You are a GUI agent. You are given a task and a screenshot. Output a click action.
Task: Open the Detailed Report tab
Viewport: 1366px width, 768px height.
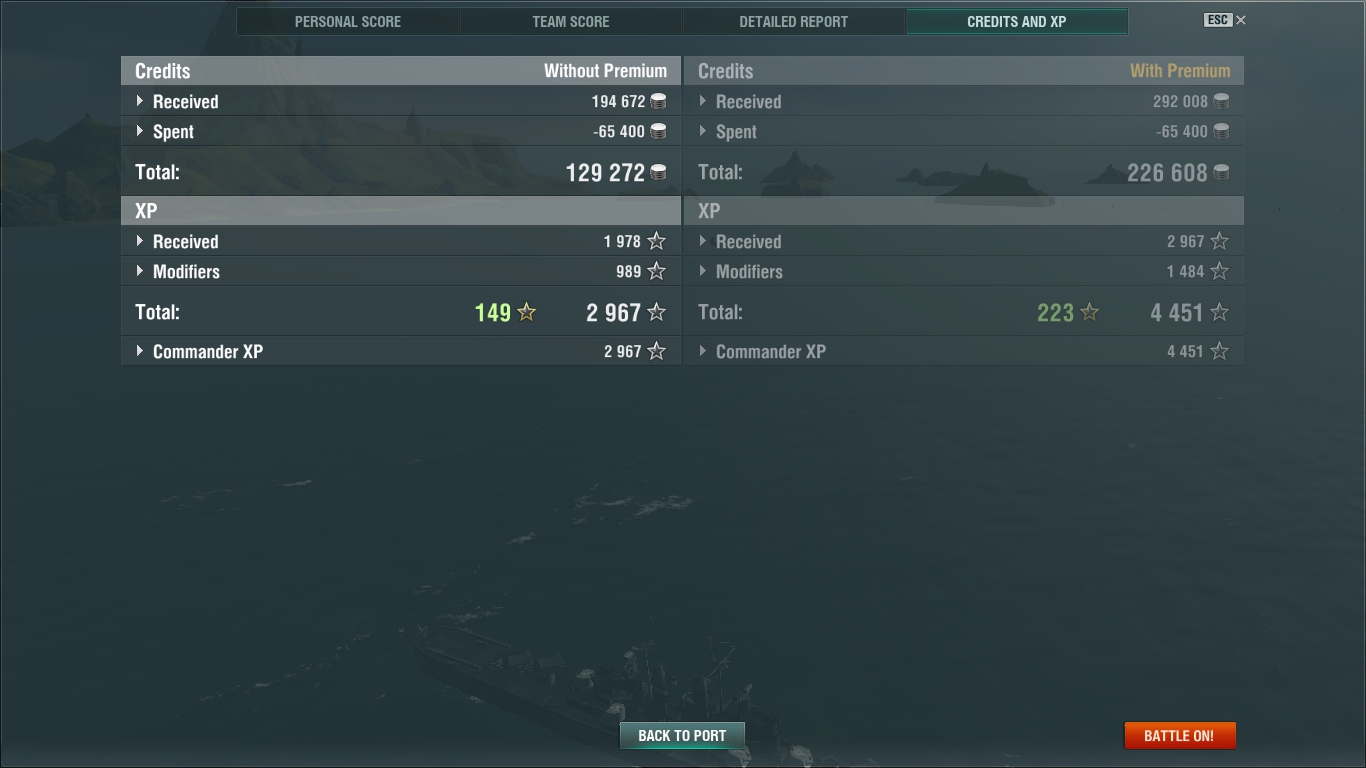pos(794,21)
